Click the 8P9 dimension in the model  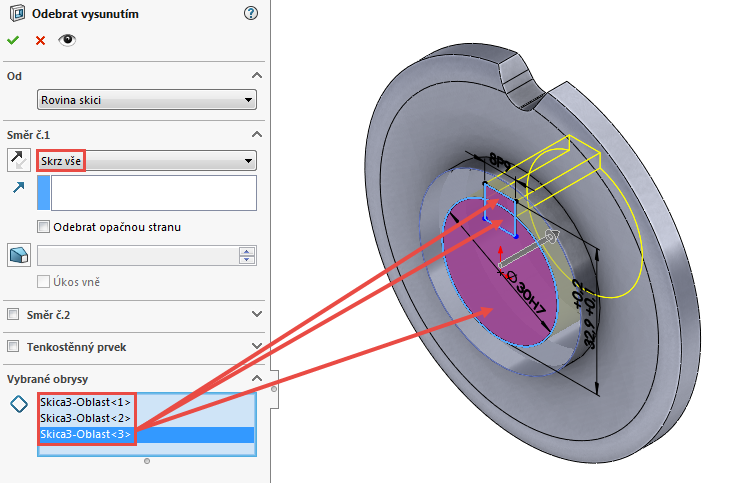[x=500, y=162]
